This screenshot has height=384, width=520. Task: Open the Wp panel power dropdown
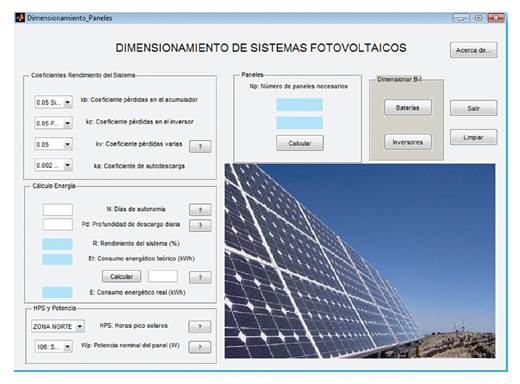pos(68,347)
